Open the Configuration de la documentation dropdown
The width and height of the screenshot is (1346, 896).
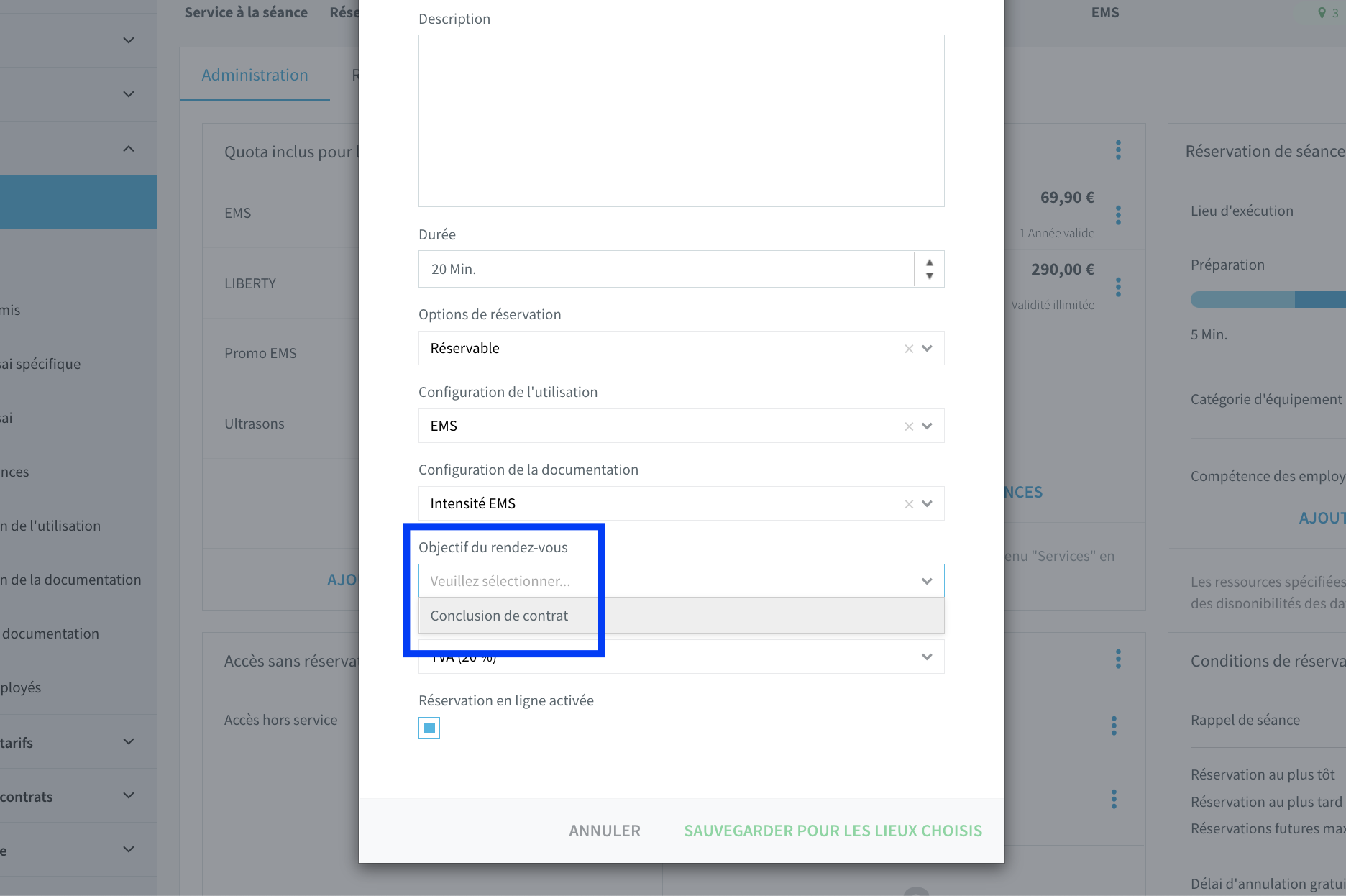(927, 504)
